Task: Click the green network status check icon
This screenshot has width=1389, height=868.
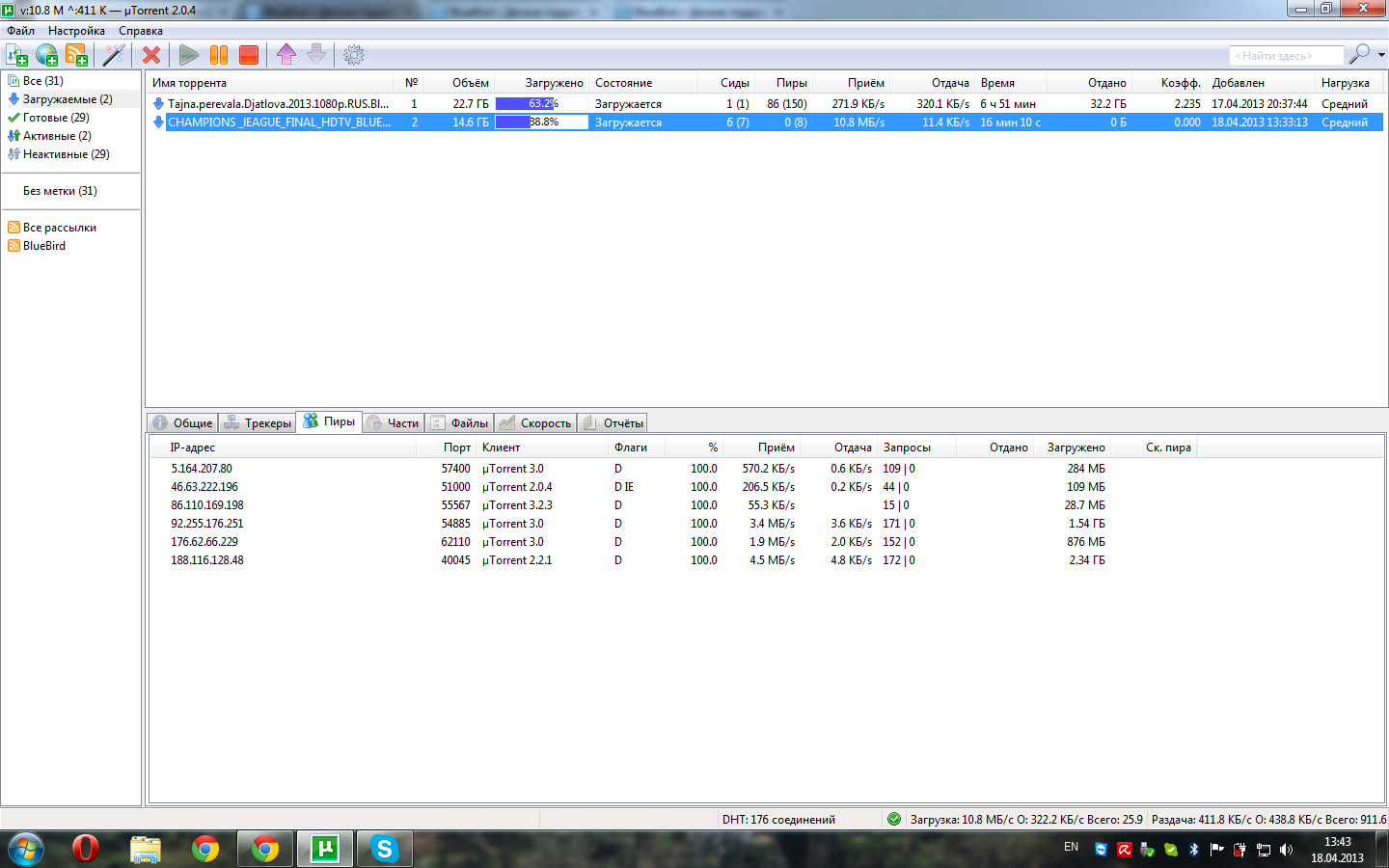Action: pyautogui.click(x=894, y=819)
